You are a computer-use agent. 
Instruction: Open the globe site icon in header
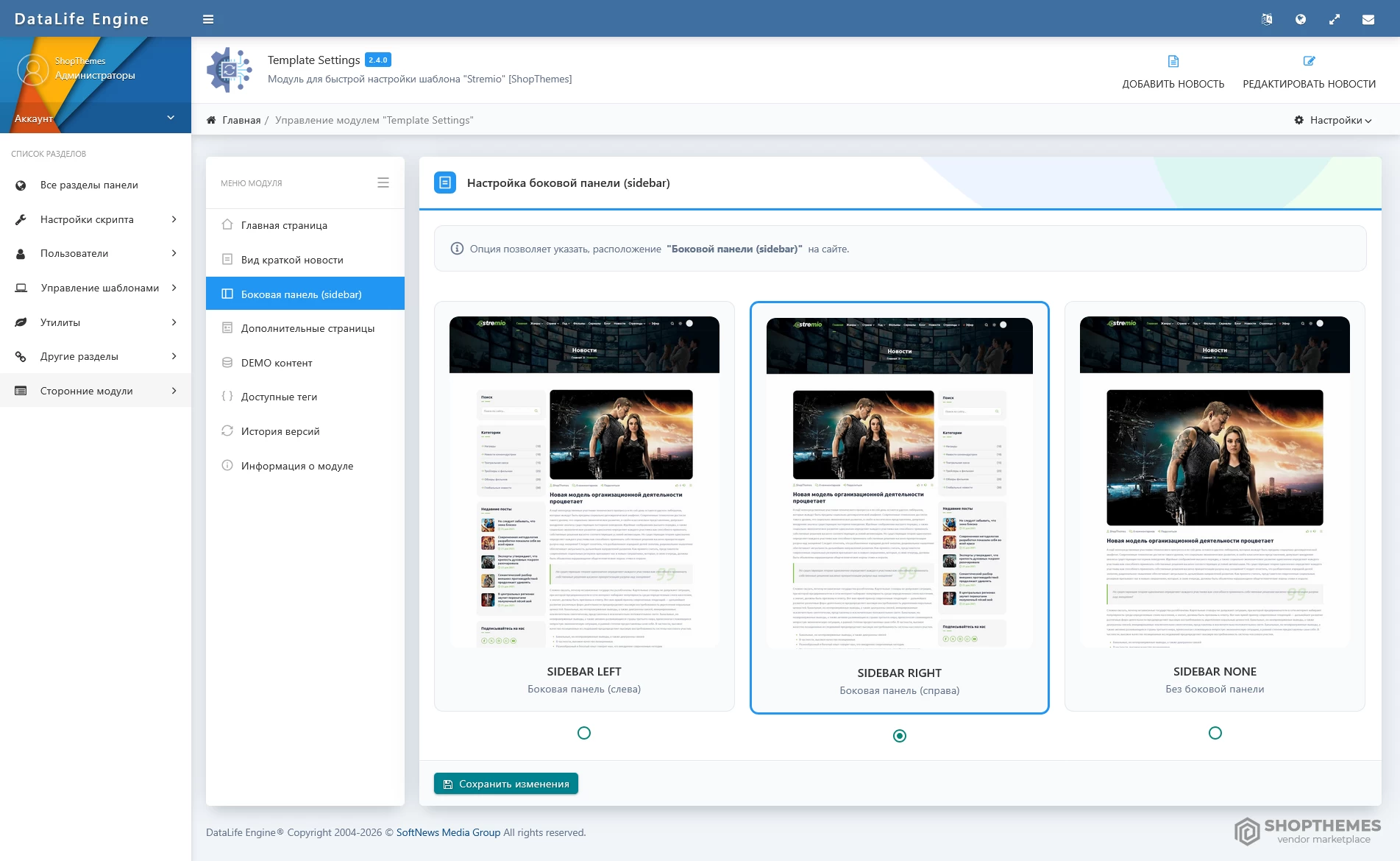pyautogui.click(x=1301, y=19)
